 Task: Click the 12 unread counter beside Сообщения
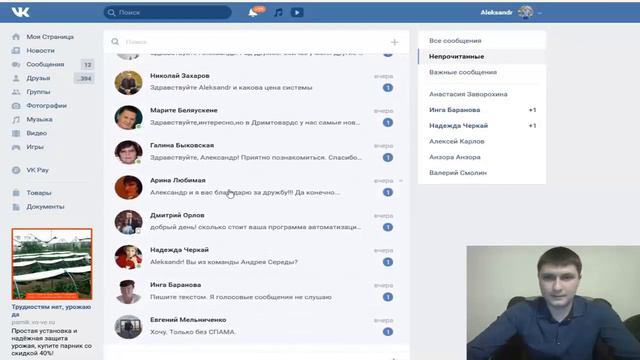pyautogui.click(x=87, y=64)
